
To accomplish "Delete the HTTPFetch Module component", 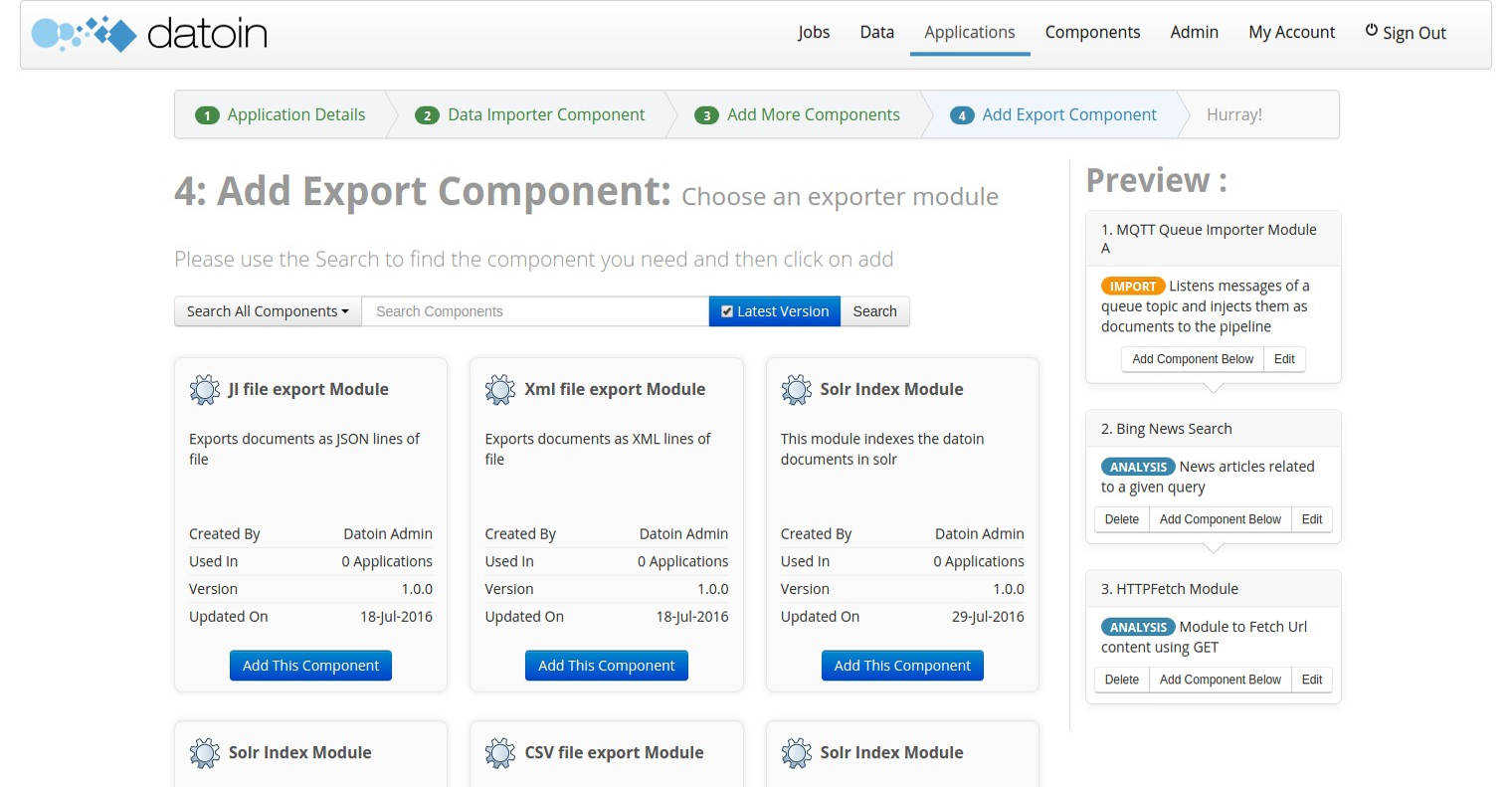I will click(x=1122, y=680).
